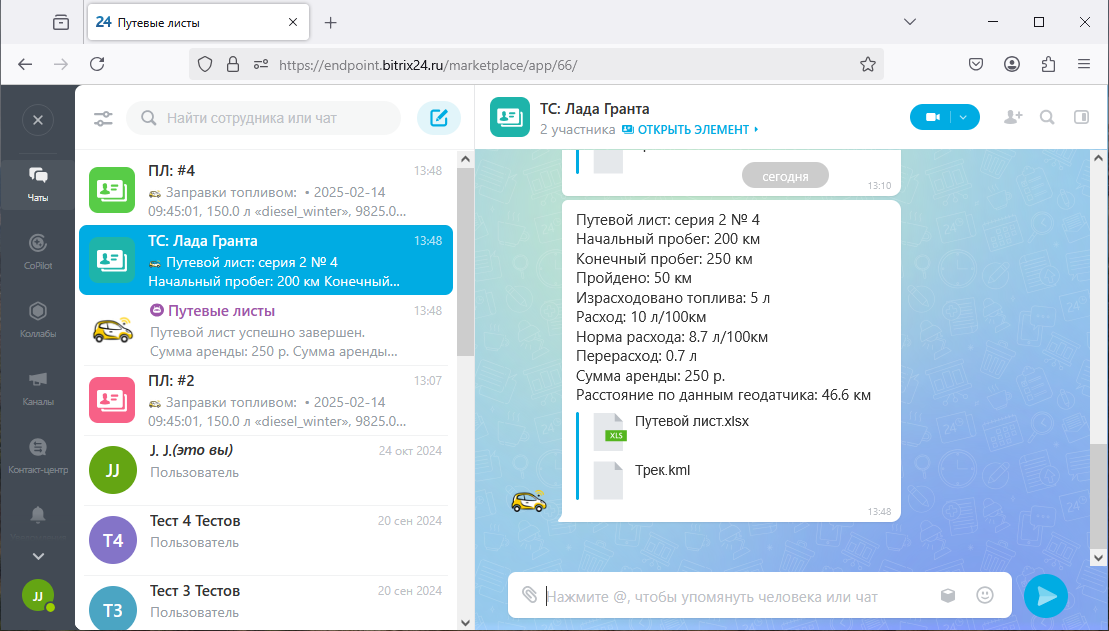Expand more sidebar items with down chevron
This screenshot has height=631, width=1109.
coord(38,556)
